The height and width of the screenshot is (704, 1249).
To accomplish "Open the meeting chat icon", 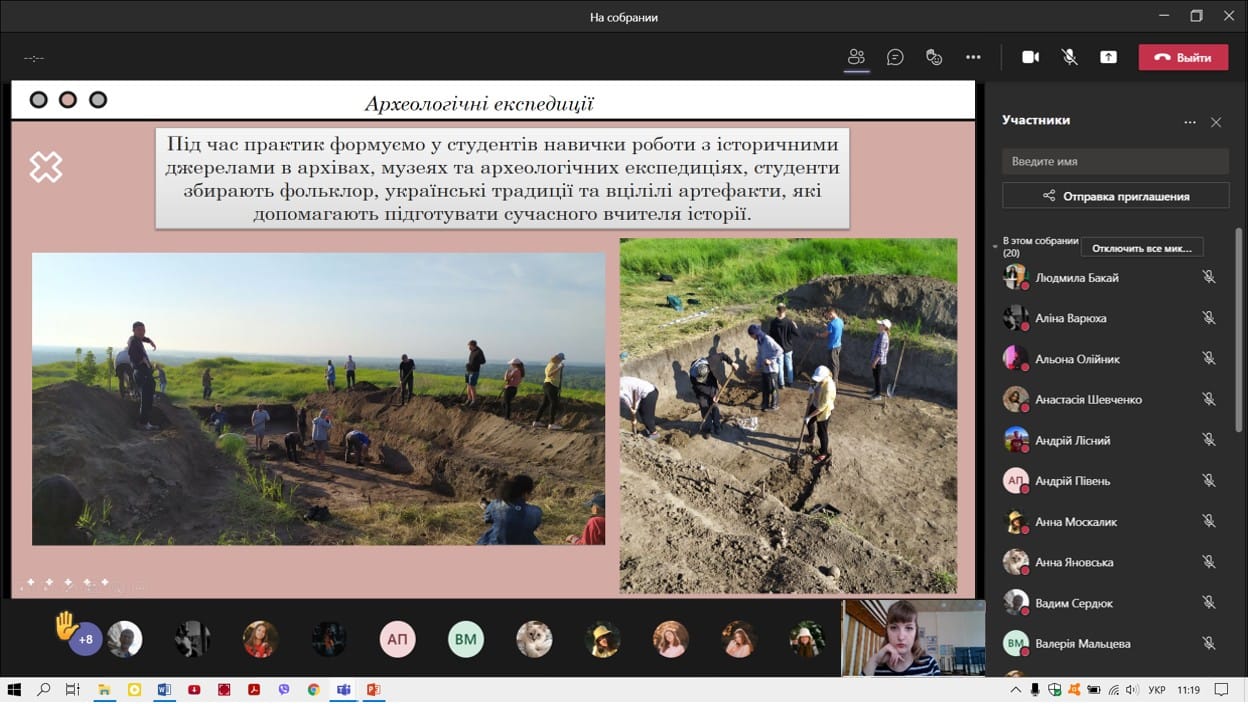I will (895, 57).
